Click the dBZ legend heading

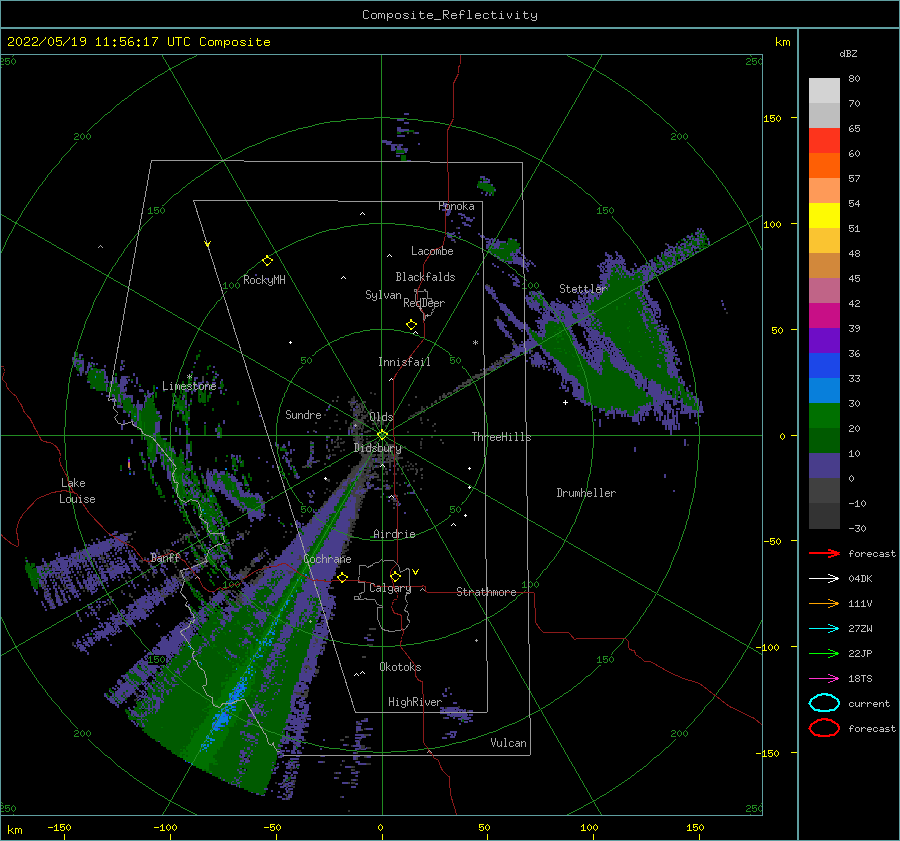848,53
